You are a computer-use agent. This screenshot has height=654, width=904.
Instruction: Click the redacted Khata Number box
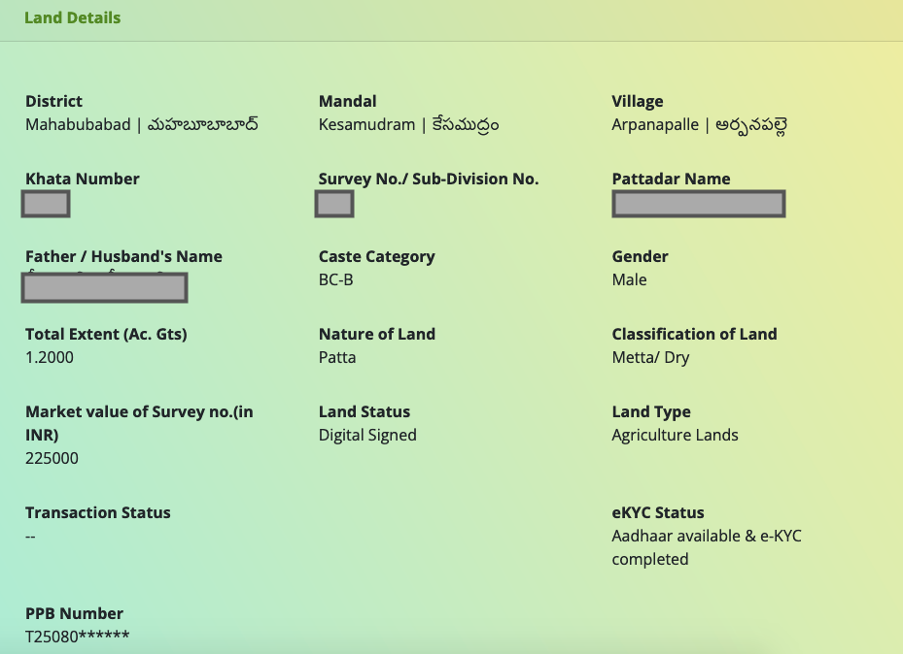[46, 204]
